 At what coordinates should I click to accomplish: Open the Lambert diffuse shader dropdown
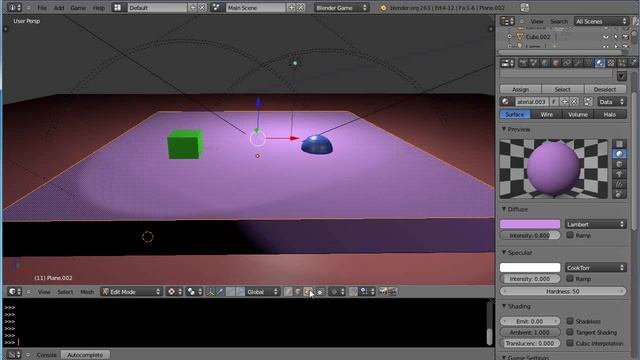click(x=596, y=224)
